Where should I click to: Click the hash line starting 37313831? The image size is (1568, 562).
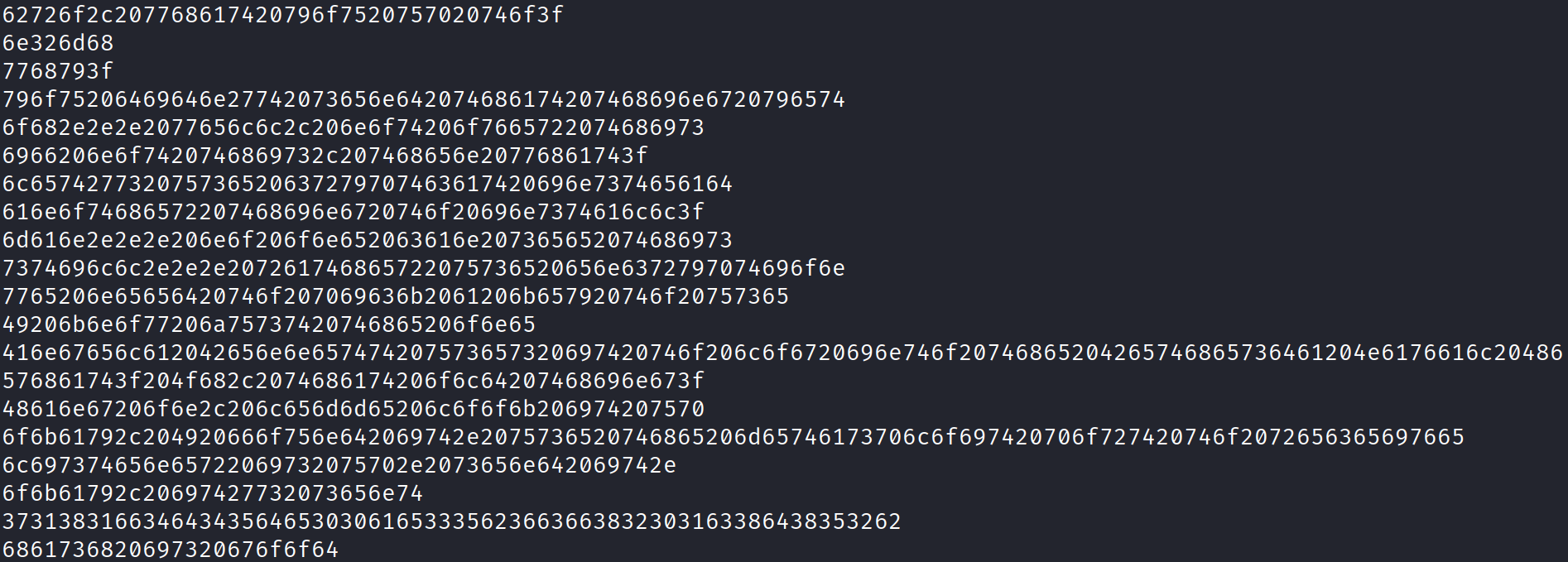point(452,521)
